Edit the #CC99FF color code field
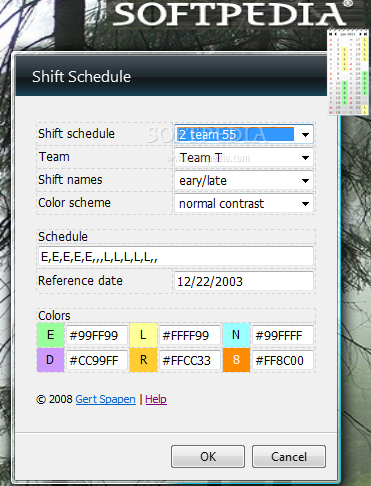This screenshot has width=371, height=486. point(97,360)
